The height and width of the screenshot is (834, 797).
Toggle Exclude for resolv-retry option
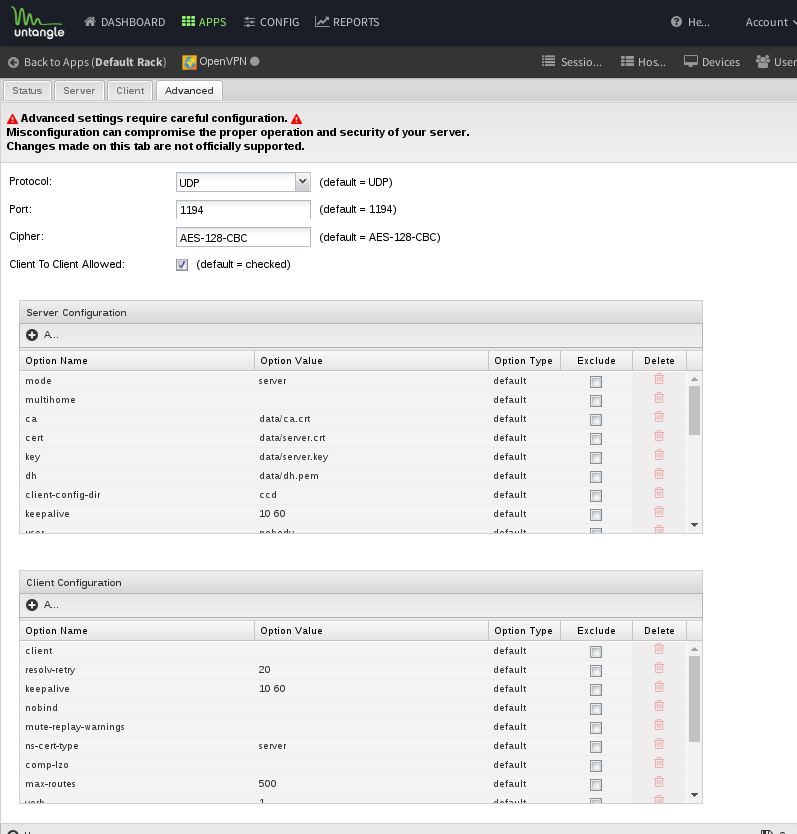(x=596, y=671)
